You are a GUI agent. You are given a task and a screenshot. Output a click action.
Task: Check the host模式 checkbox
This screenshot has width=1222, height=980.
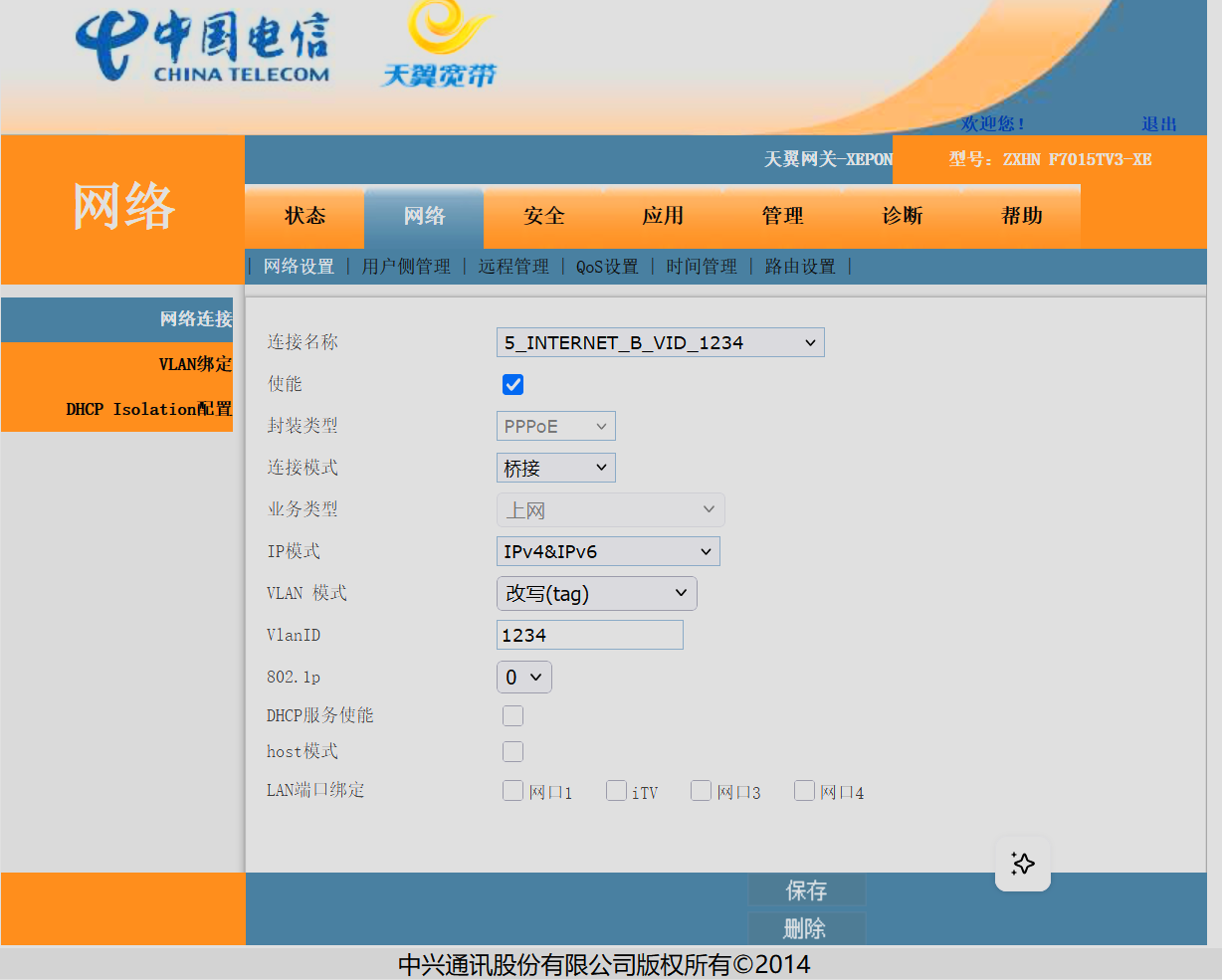[513, 752]
